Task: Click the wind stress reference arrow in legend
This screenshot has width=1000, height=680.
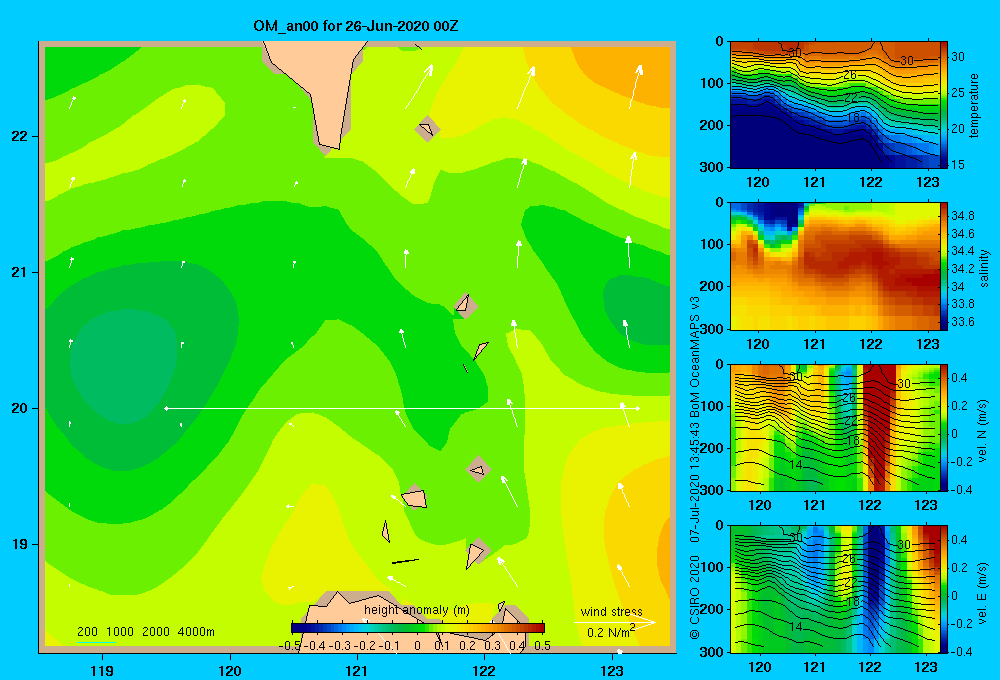Action: 614,622
